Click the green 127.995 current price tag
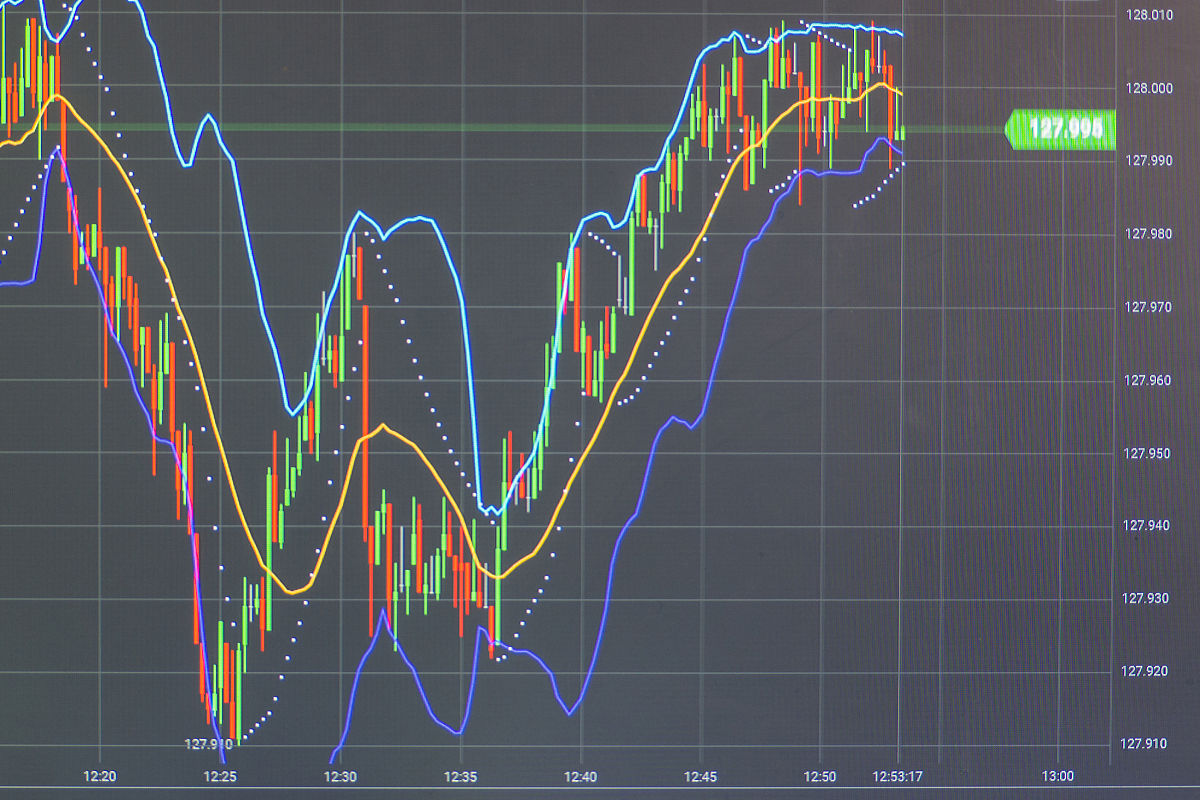 (1062, 129)
